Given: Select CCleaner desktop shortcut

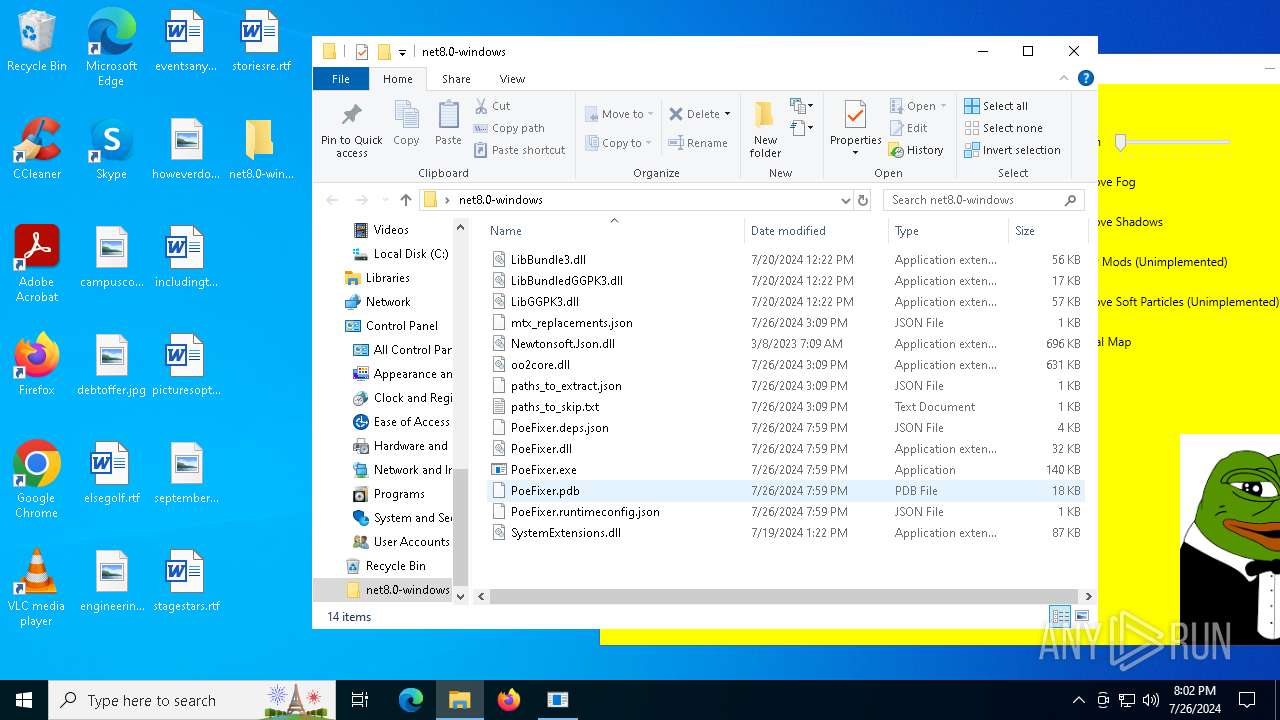Looking at the screenshot, I should point(36,149).
